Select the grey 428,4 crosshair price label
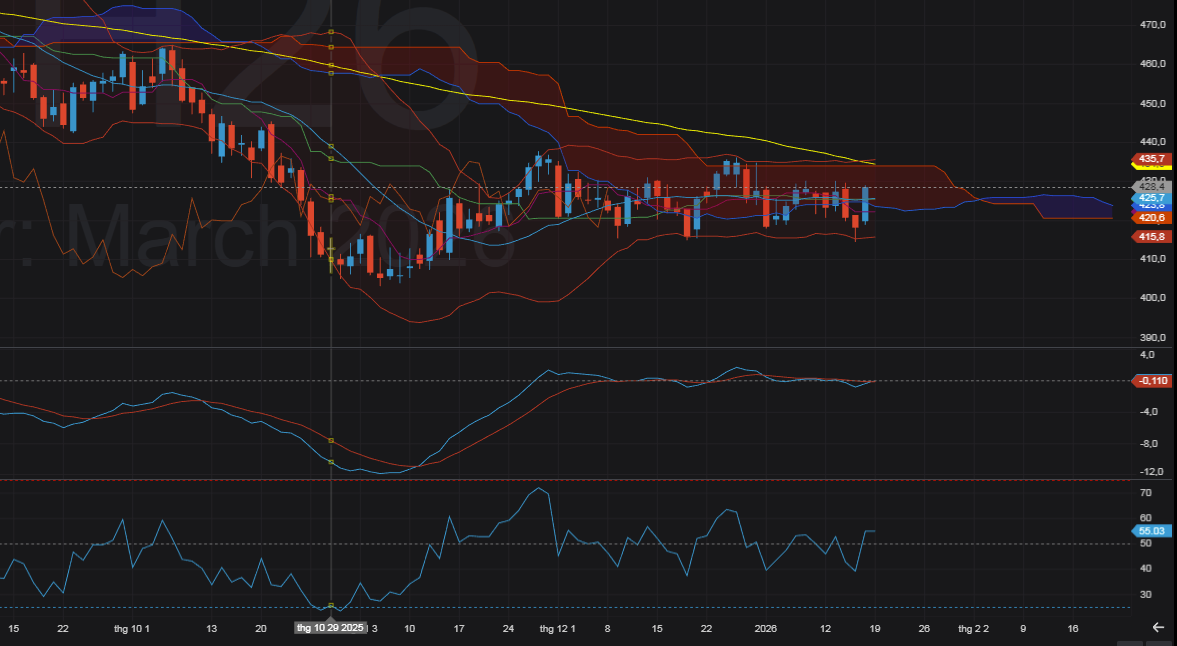This screenshot has height=646, width=1177. [x=1152, y=187]
